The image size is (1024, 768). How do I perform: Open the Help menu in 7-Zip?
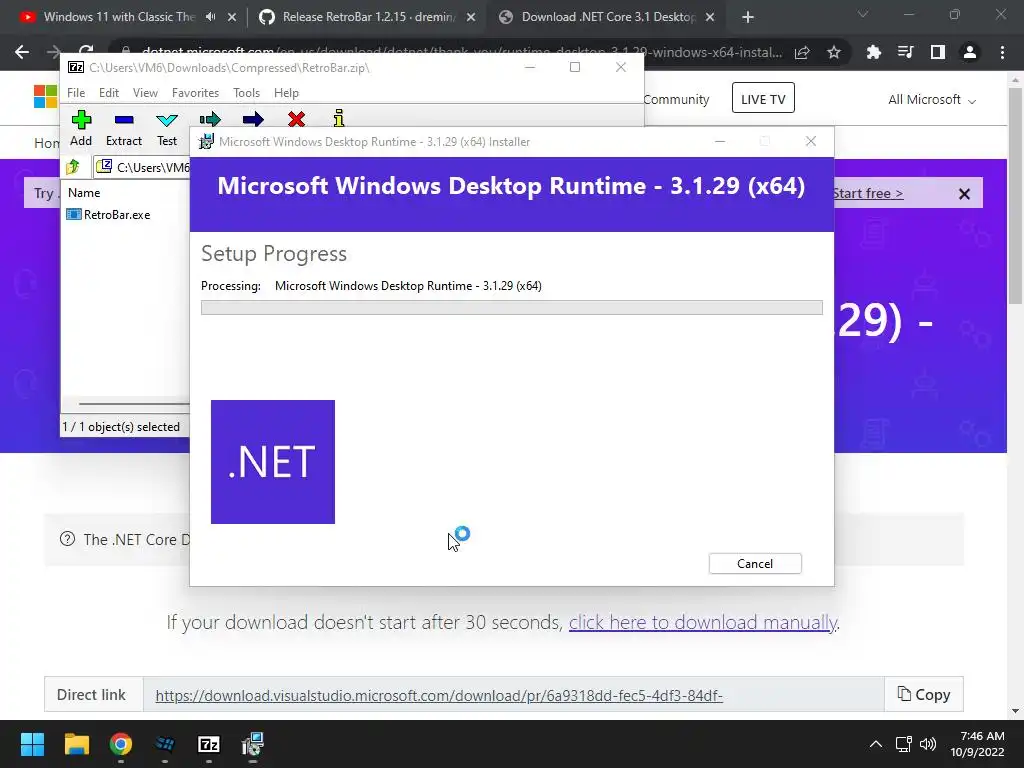pos(286,93)
